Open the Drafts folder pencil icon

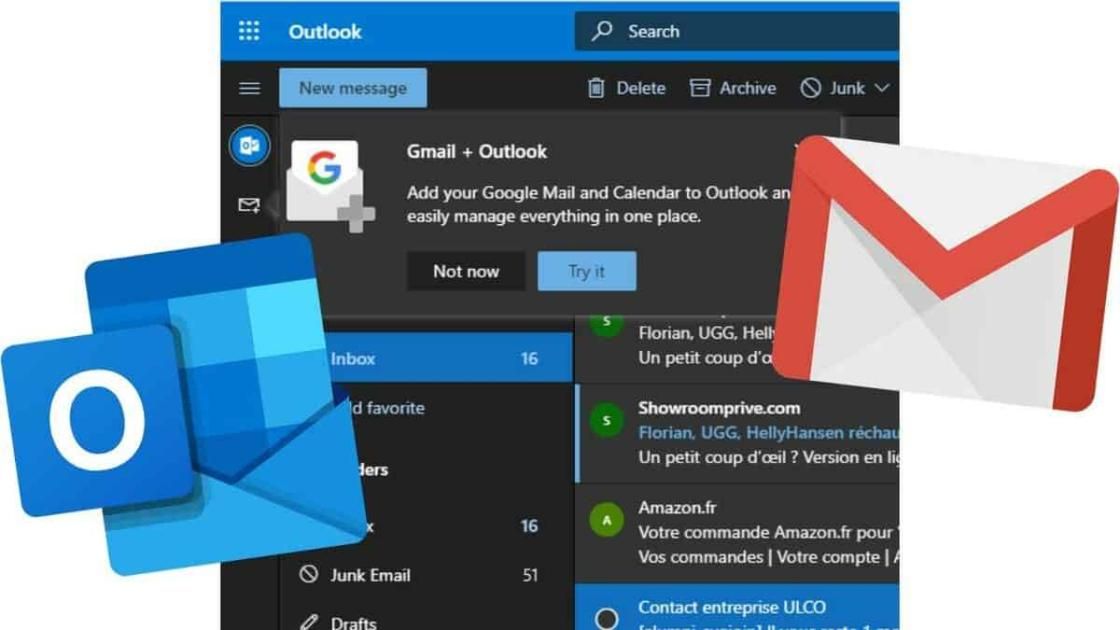309,622
